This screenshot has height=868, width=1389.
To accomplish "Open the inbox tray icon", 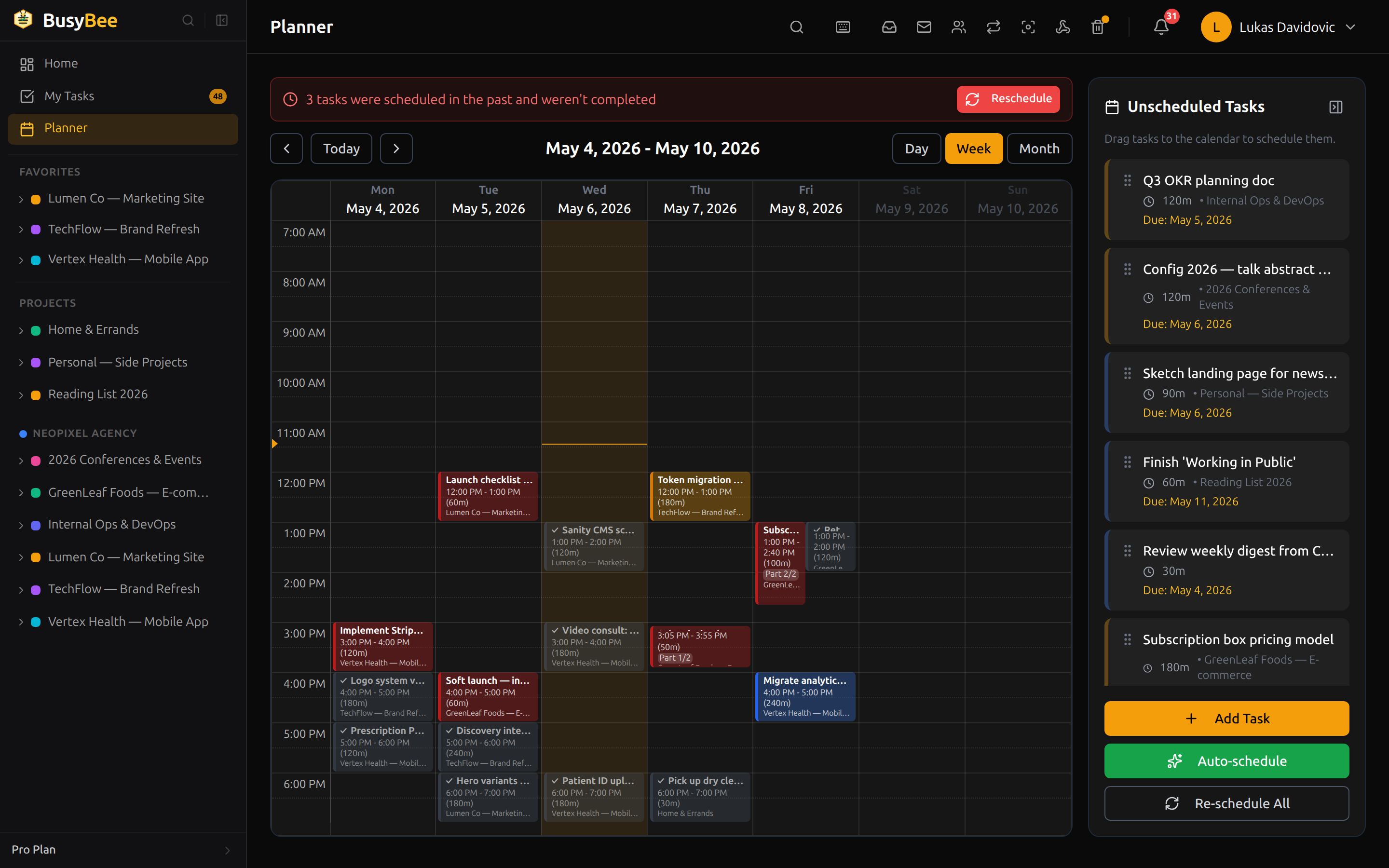I will pos(889,27).
